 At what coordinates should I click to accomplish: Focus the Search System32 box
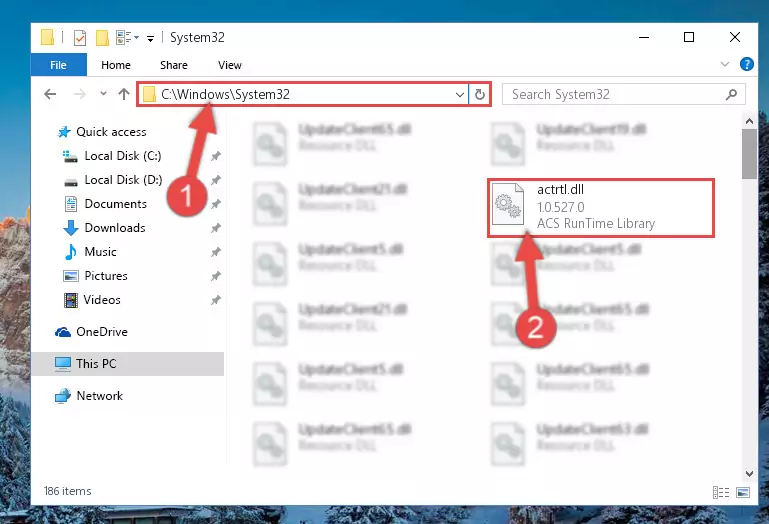coord(623,94)
